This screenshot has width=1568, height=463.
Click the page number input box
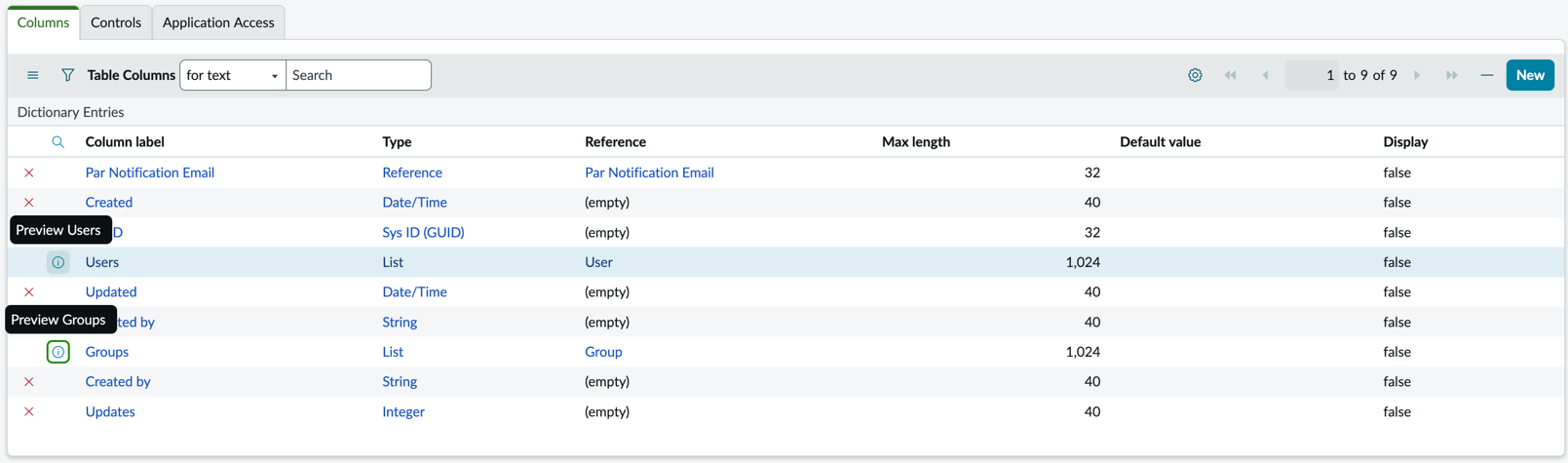(1312, 75)
